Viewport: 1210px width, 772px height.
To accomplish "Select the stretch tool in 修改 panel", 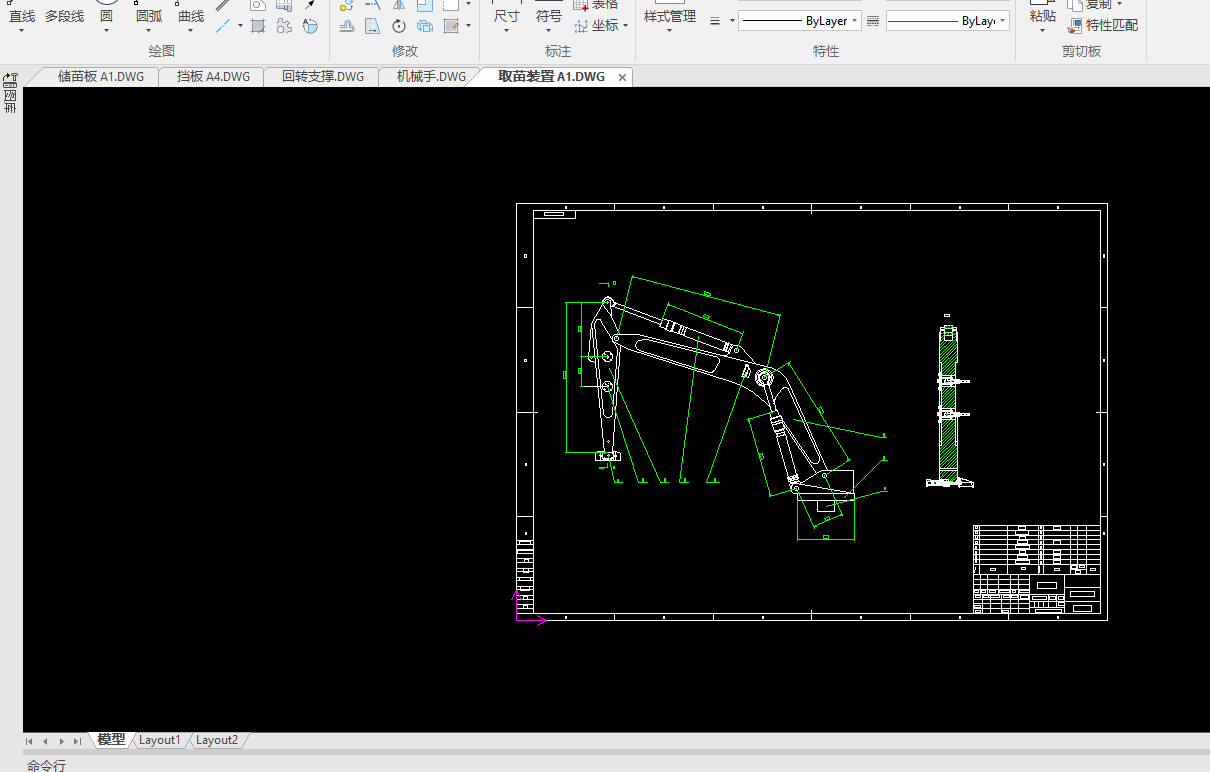I will coord(373,26).
